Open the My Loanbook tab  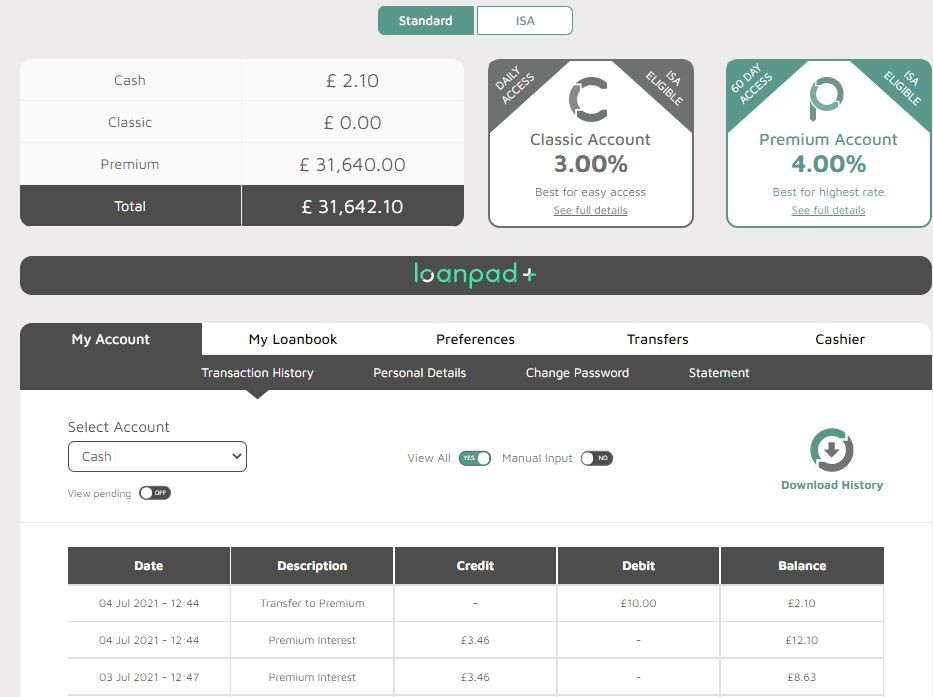tap(293, 339)
